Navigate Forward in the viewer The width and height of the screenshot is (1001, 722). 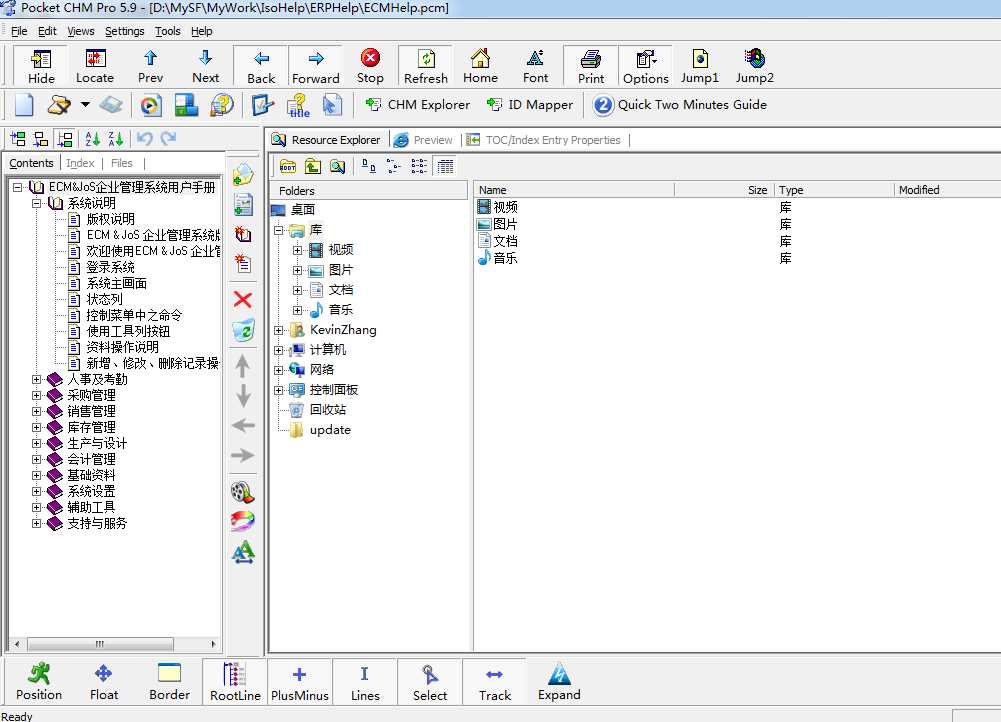pos(315,66)
